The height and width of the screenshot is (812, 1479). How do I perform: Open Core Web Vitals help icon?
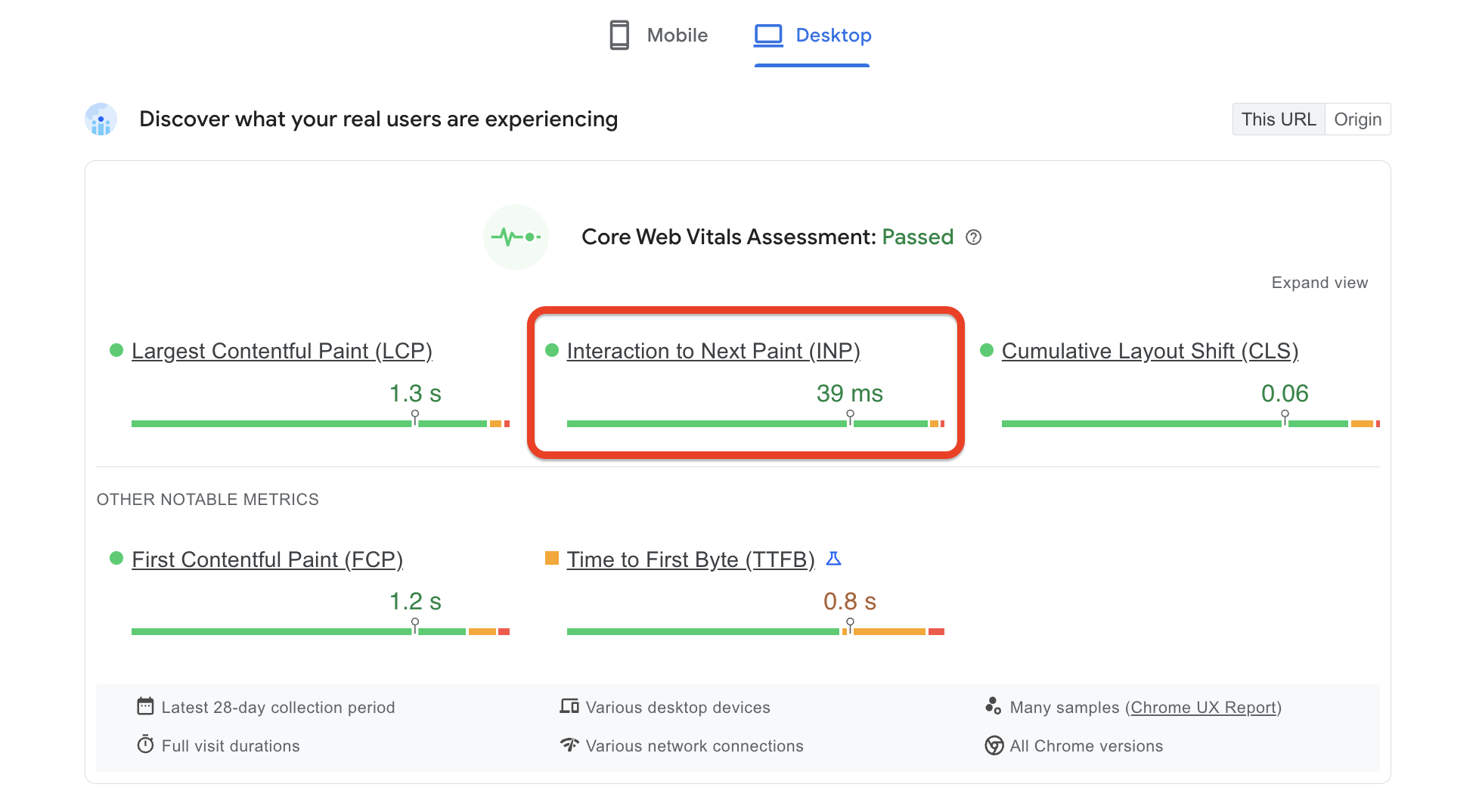click(974, 237)
